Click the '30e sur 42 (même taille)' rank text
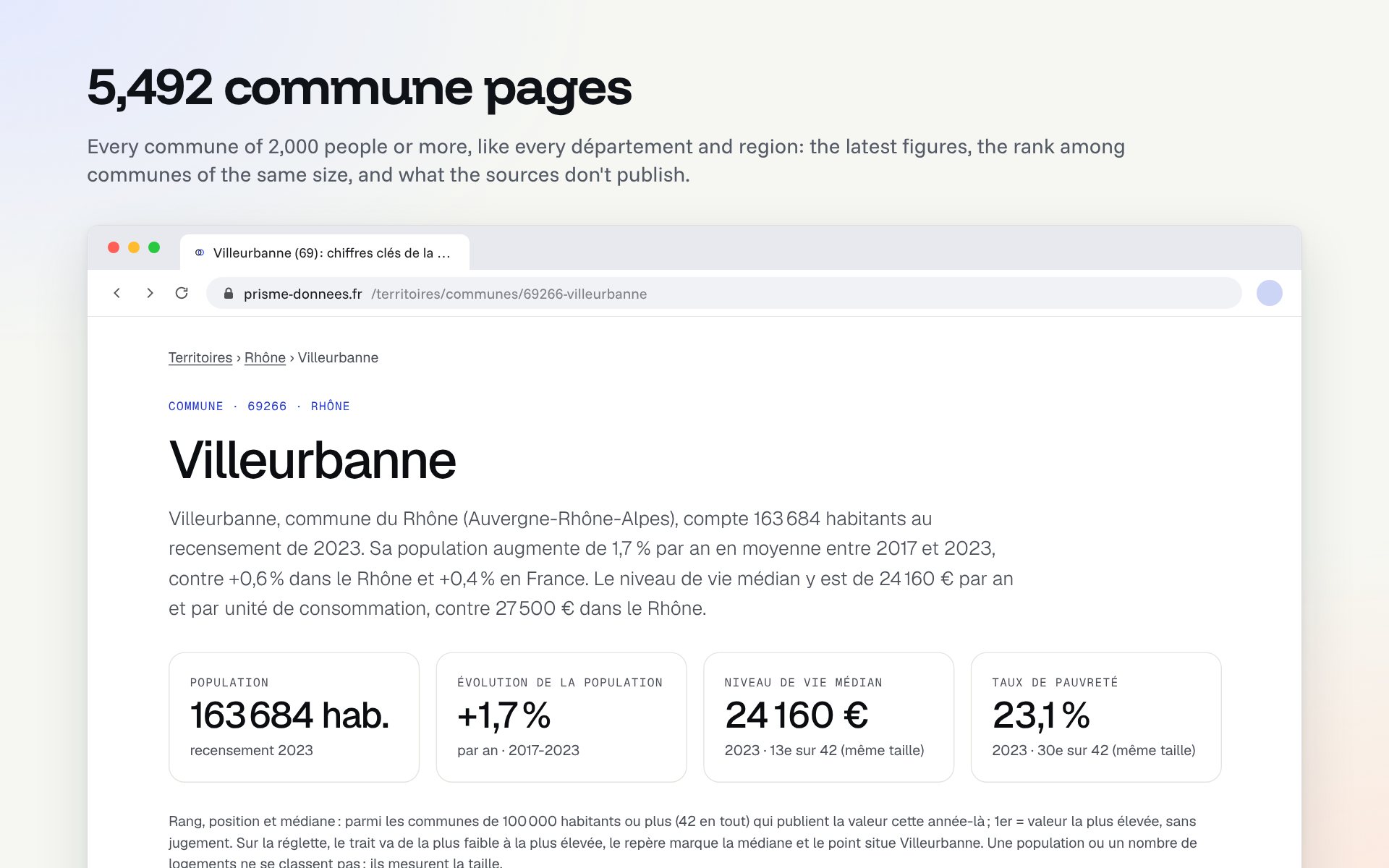1389x868 pixels. pyautogui.click(x=1116, y=750)
